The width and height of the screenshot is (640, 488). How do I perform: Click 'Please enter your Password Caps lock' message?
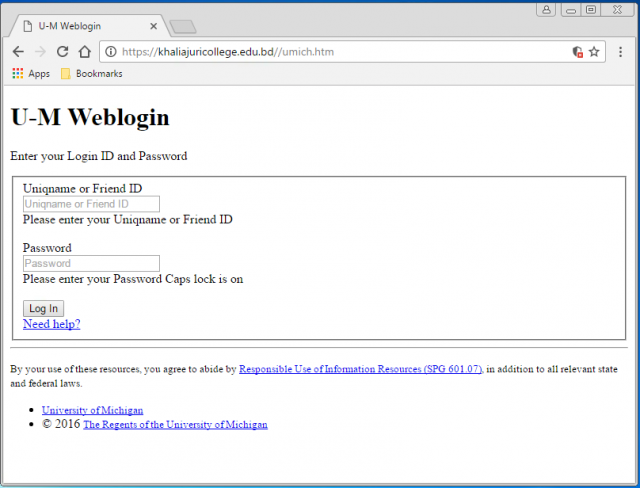coord(133,279)
